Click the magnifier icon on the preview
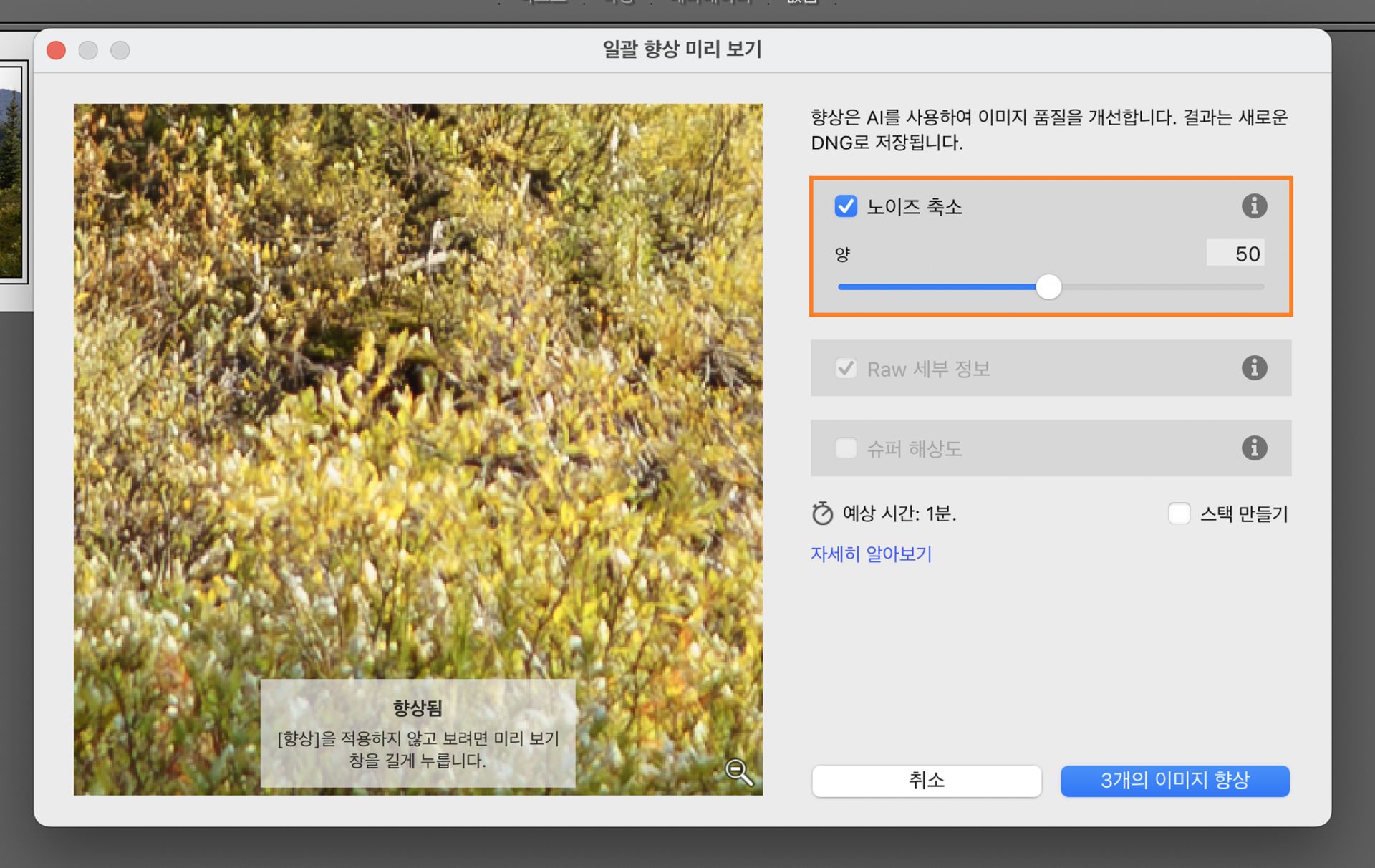Image resolution: width=1375 pixels, height=868 pixels. tap(739, 772)
